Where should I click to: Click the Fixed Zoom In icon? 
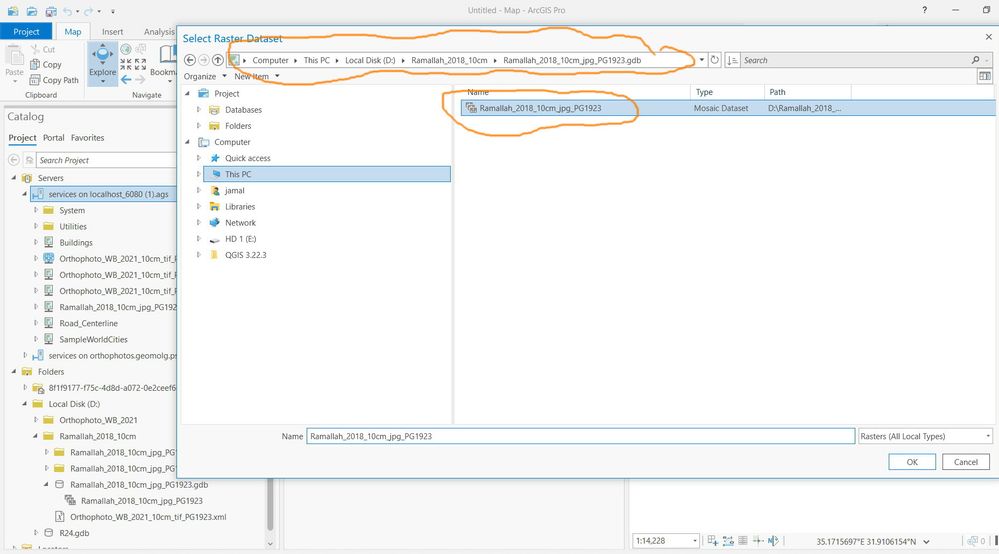pos(126,64)
